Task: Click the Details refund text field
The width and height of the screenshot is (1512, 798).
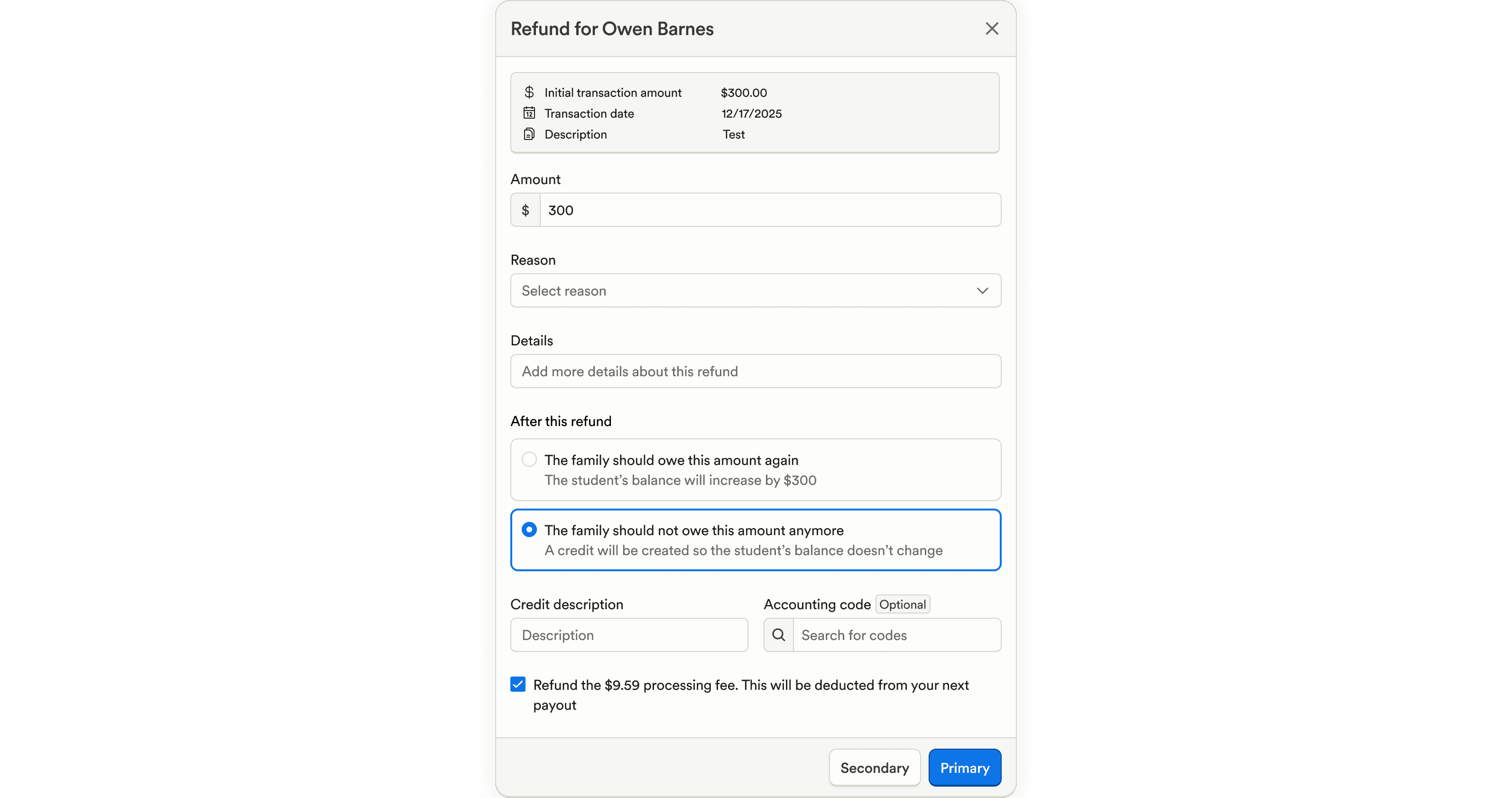Action: (756, 371)
